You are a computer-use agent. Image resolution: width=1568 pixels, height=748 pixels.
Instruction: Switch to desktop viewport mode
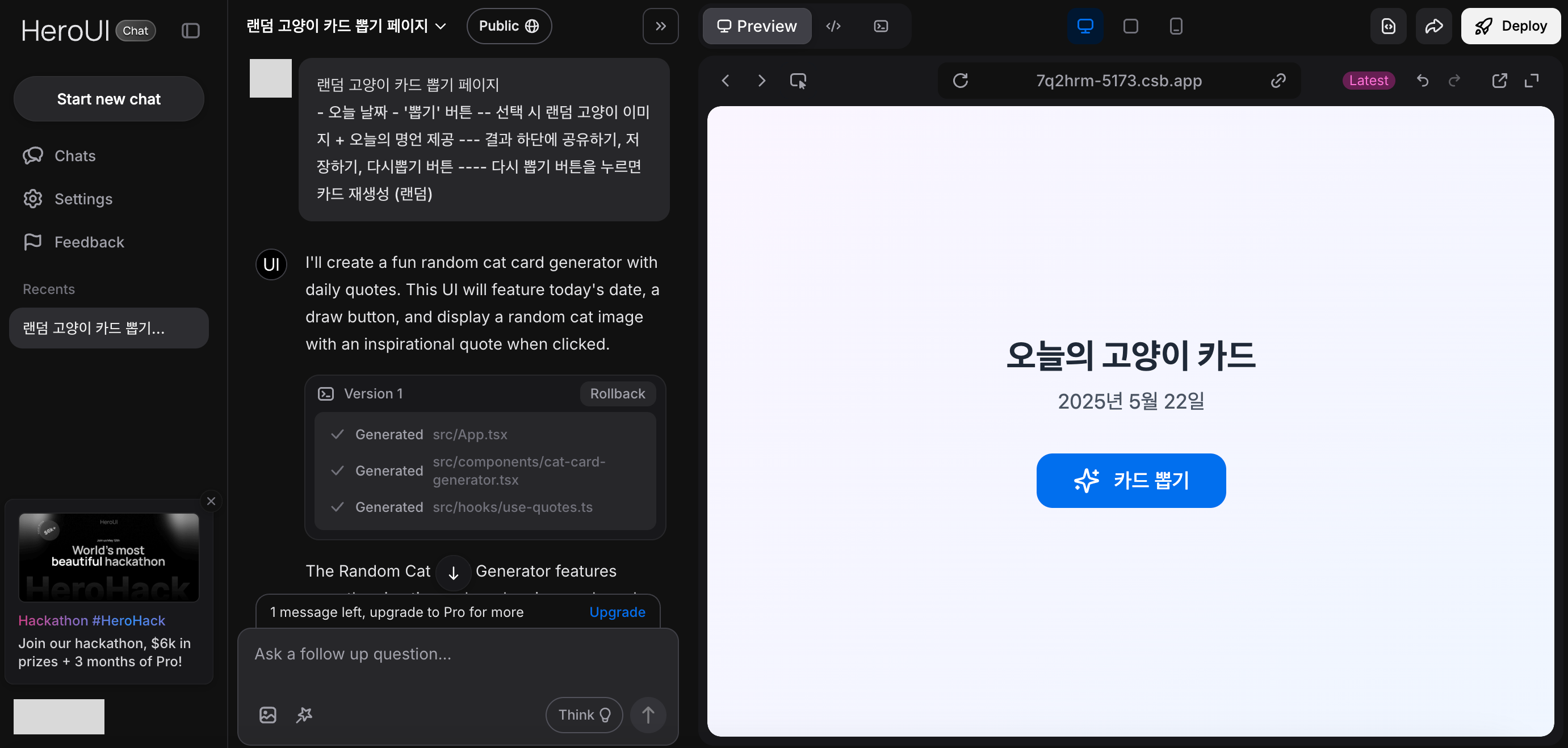[x=1085, y=26]
